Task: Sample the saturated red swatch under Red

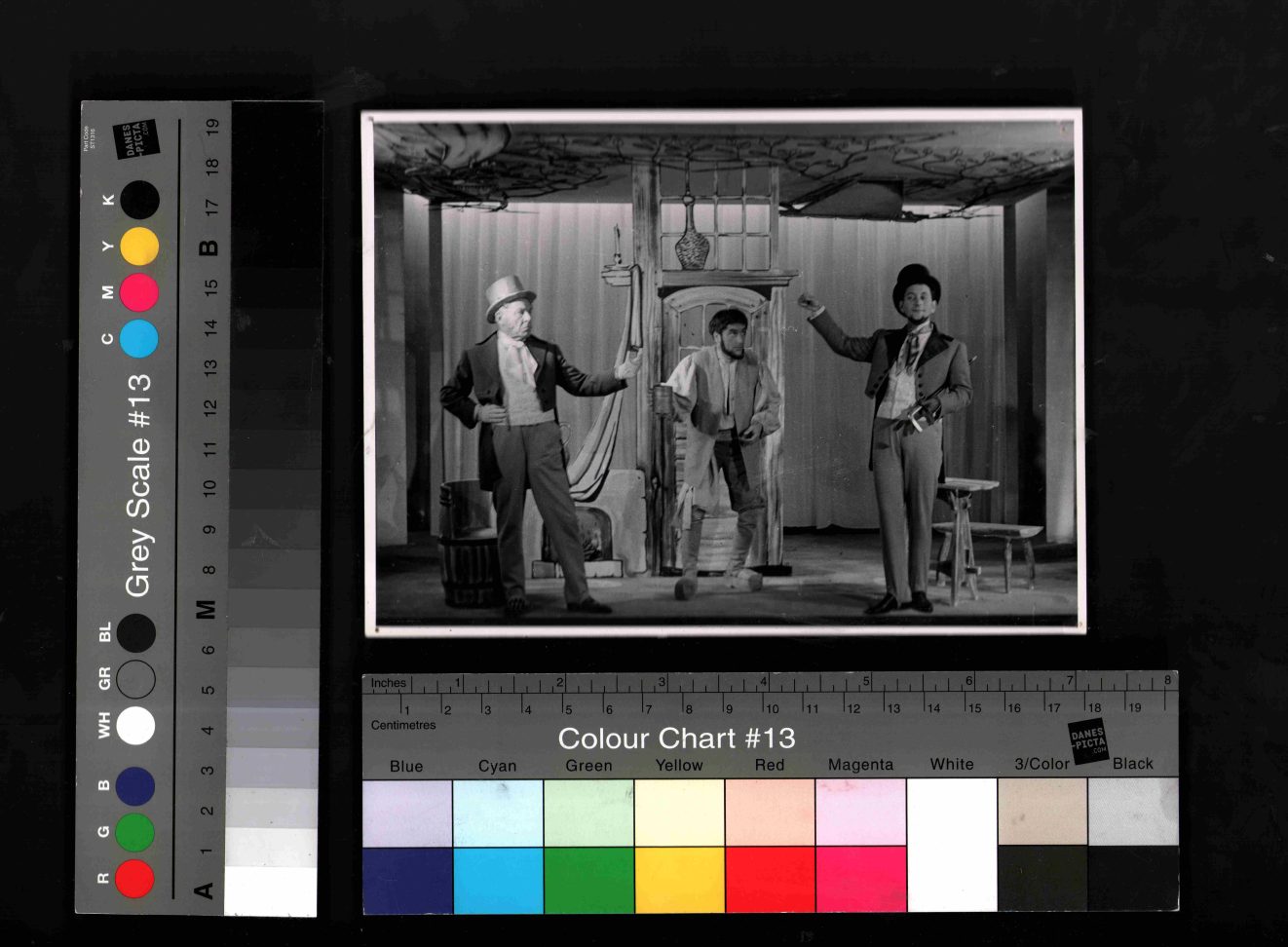Action: (770, 880)
